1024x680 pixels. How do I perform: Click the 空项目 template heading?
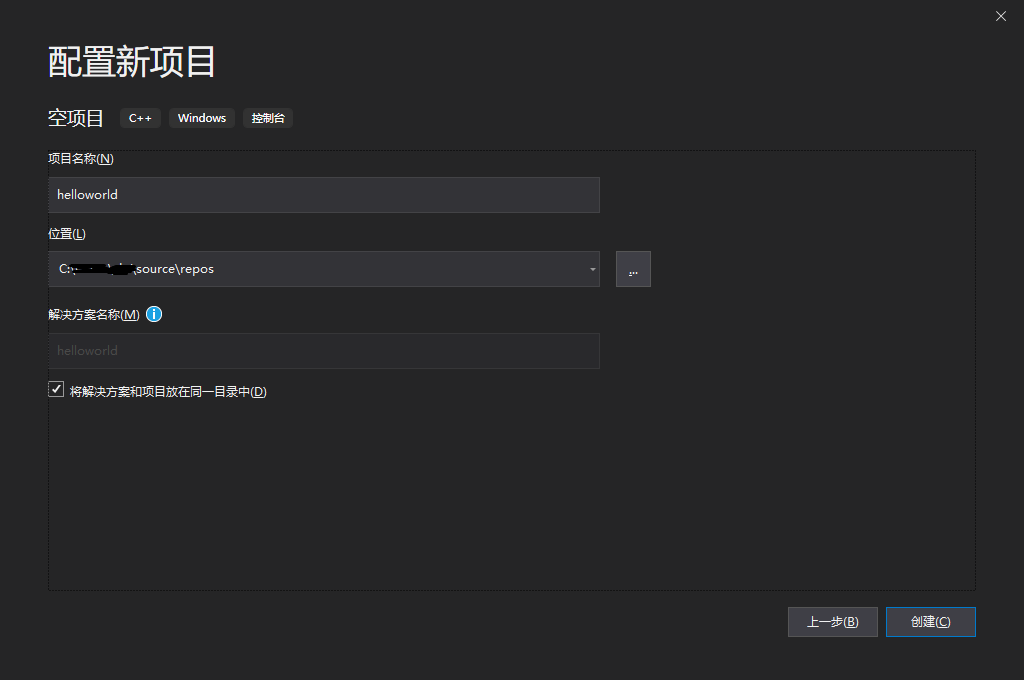click(x=76, y=118)
